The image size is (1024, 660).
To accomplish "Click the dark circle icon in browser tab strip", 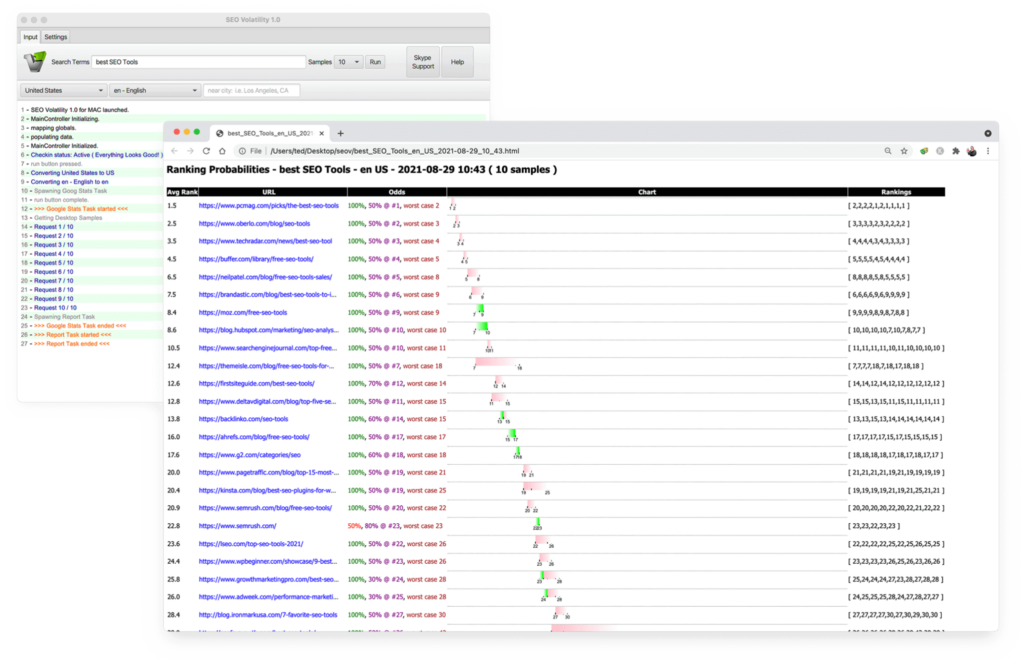I will [x=987, y=133].
